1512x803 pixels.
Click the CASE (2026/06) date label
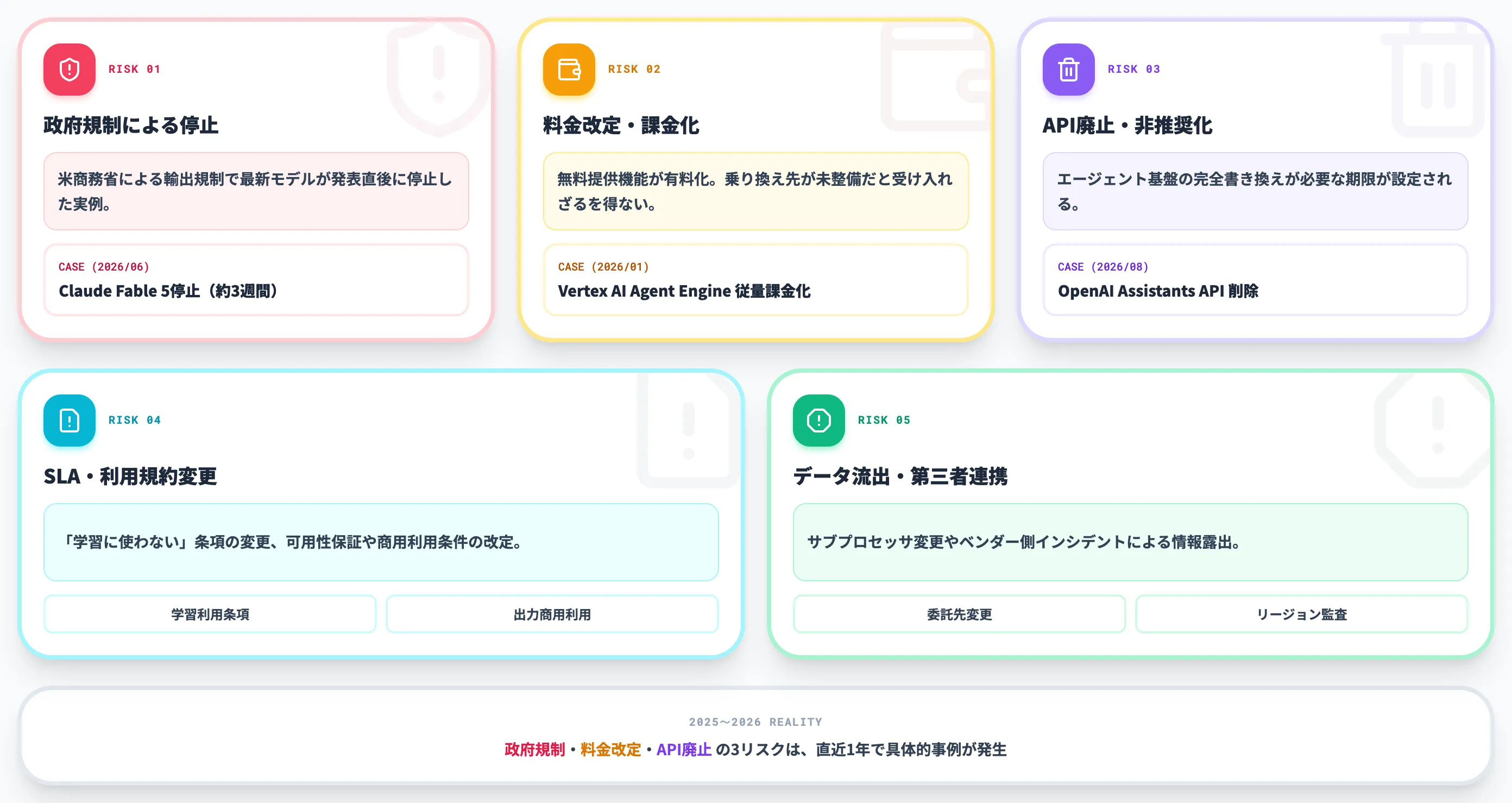point(104,267)
